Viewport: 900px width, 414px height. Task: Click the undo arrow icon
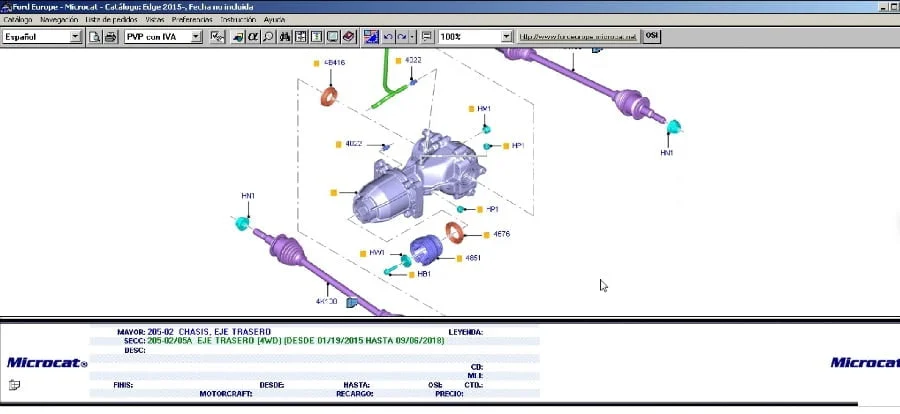388,37
